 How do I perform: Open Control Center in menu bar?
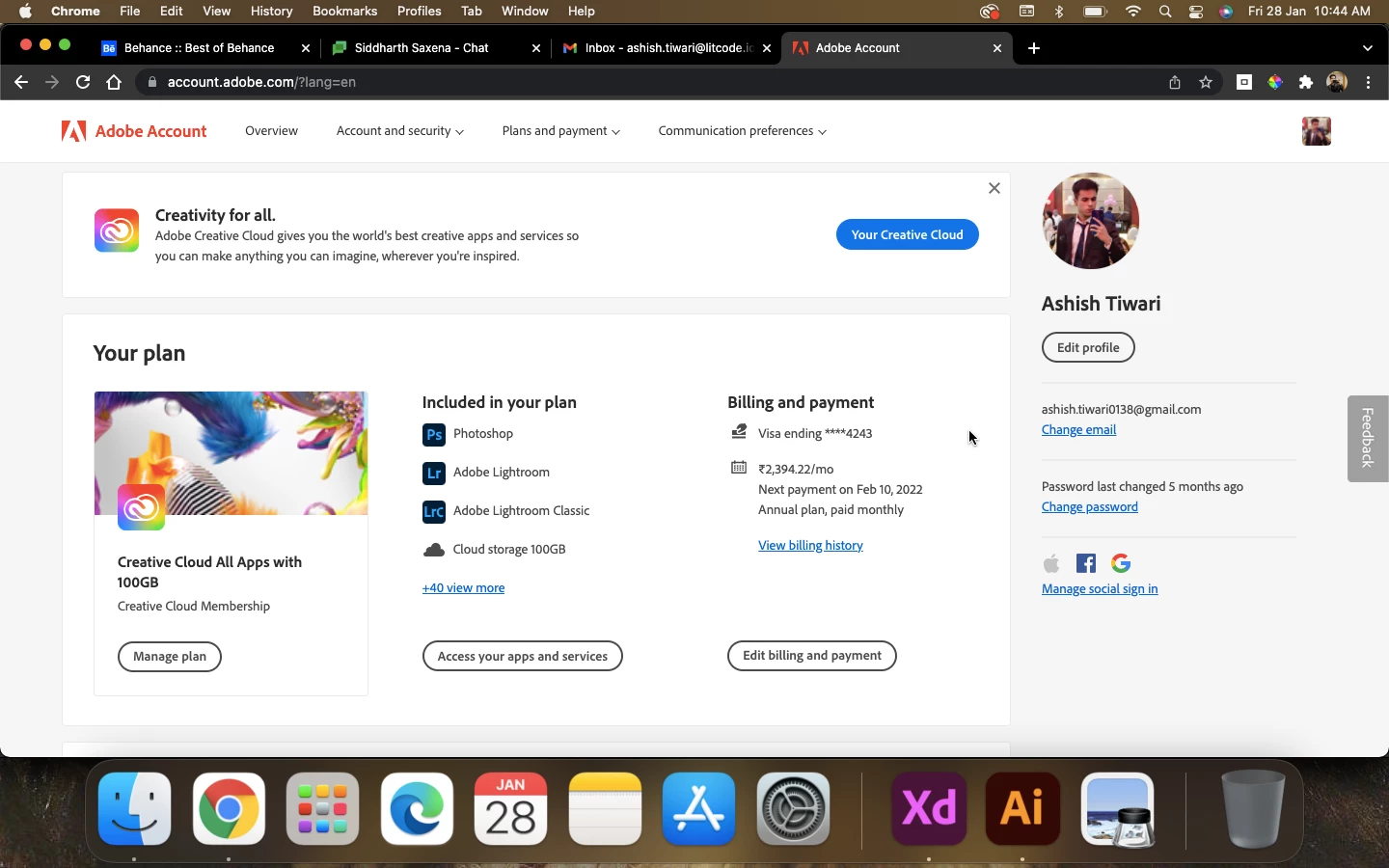click(x=1196, y=12)
